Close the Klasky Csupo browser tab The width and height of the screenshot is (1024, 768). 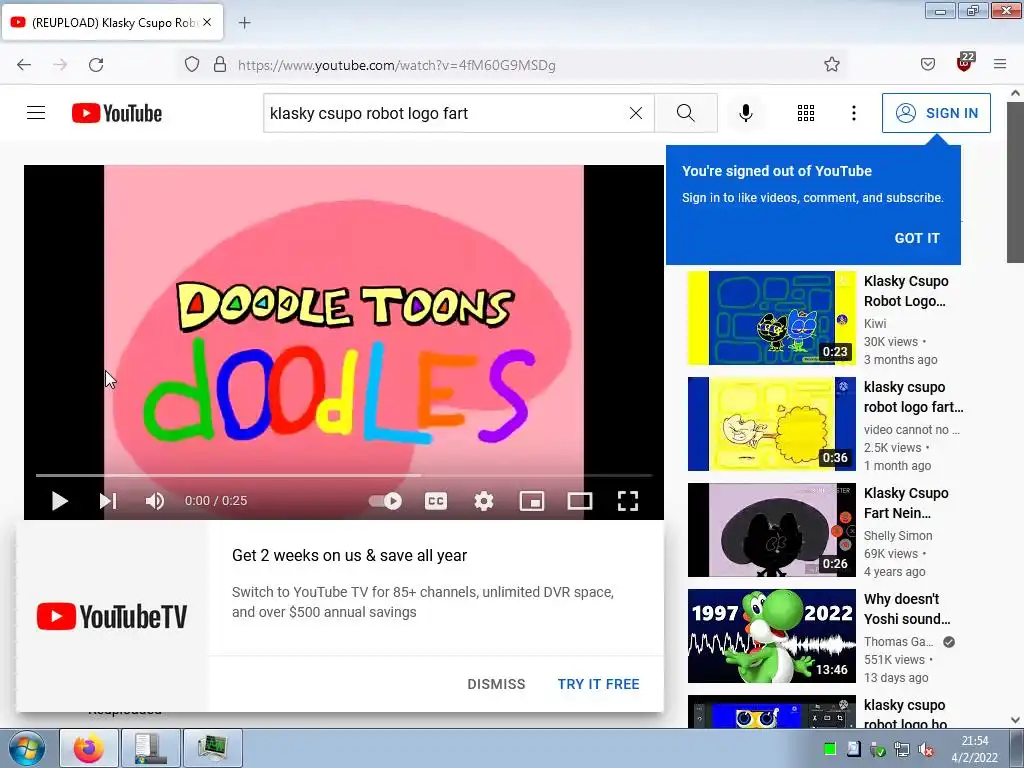(x=207, y=22)
